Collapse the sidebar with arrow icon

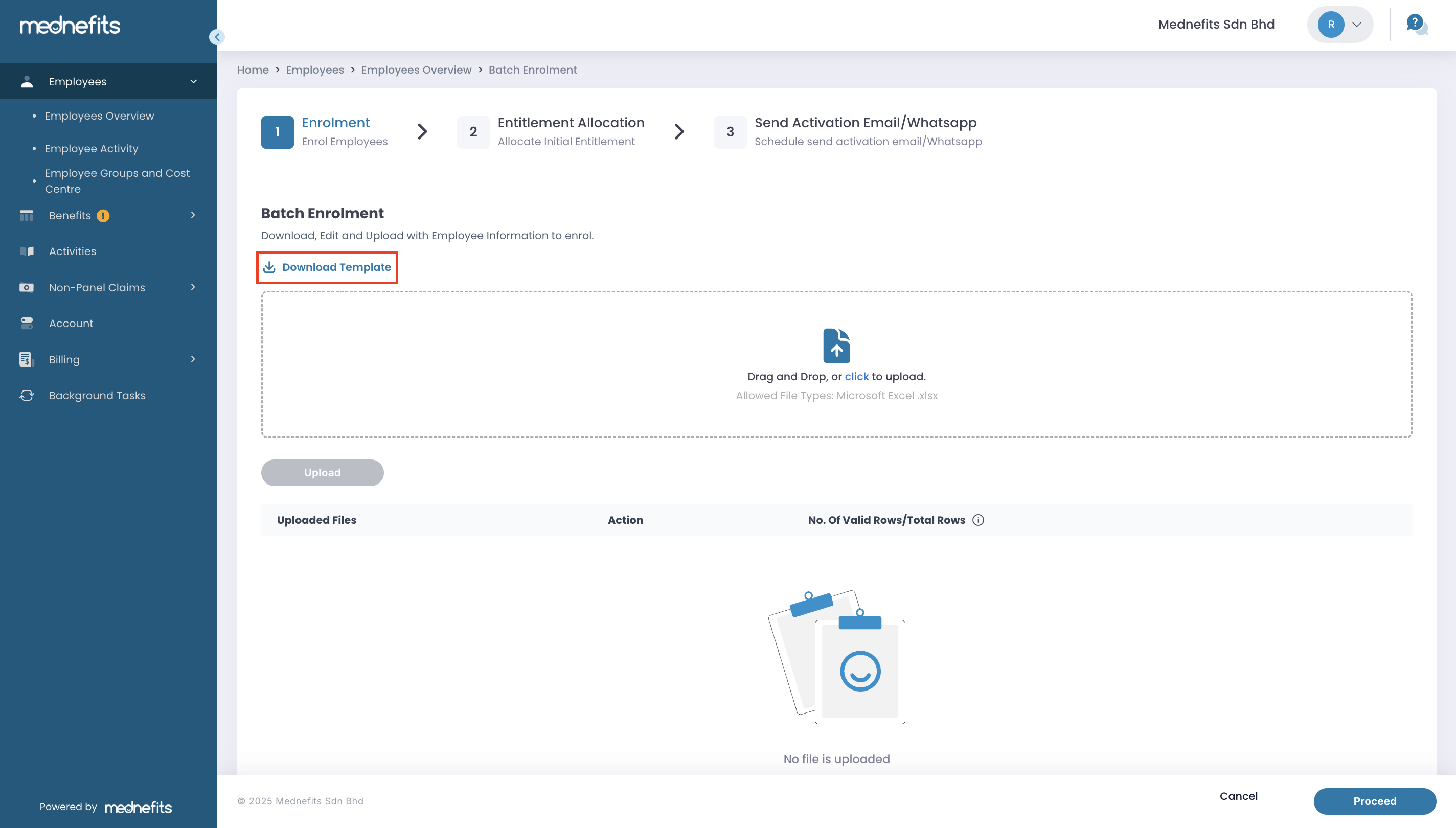point(217,37)
